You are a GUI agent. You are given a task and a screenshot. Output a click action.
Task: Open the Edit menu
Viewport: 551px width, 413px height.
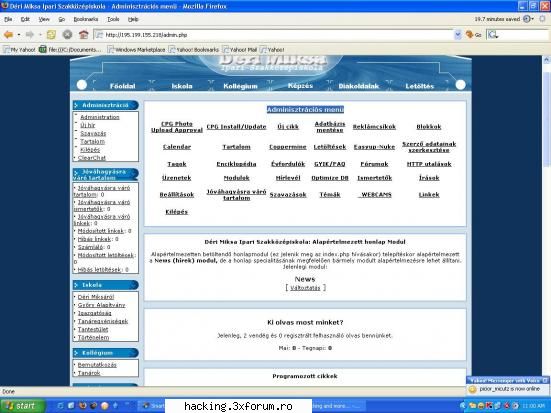click(25, 19)
